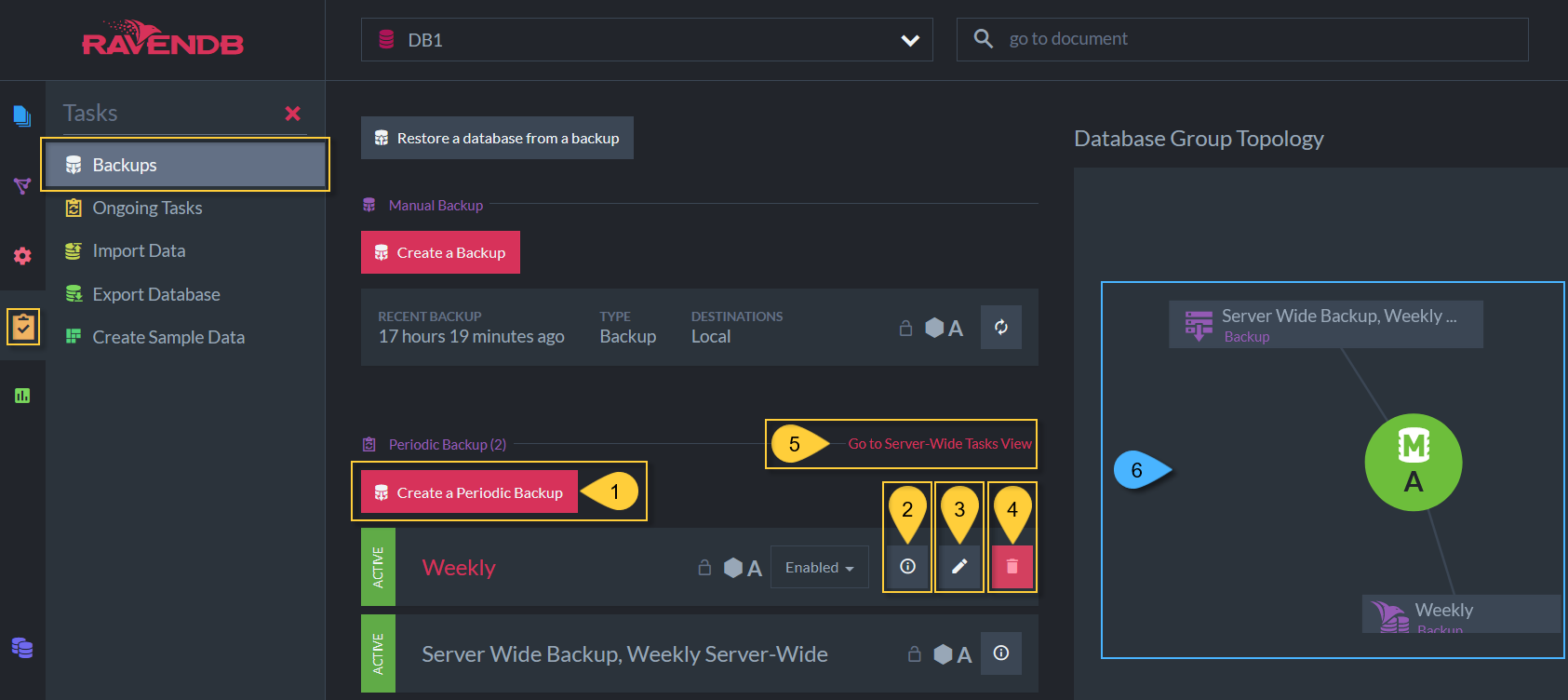1568x700 pixels.
Task: Select Weekly backup node in topology
Action: [x=1461, y=614]
